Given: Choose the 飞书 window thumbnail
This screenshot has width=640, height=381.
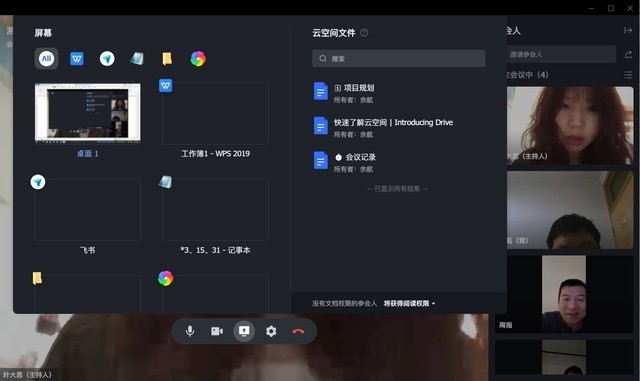Looking at the screenshot, I should [88, 209].
